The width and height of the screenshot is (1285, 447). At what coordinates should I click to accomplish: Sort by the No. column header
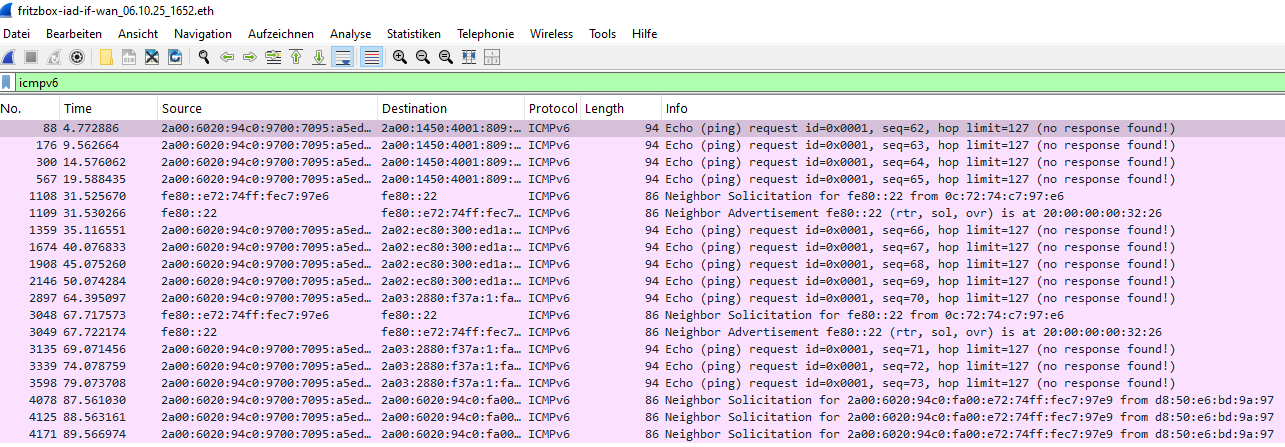pos(30,108)
